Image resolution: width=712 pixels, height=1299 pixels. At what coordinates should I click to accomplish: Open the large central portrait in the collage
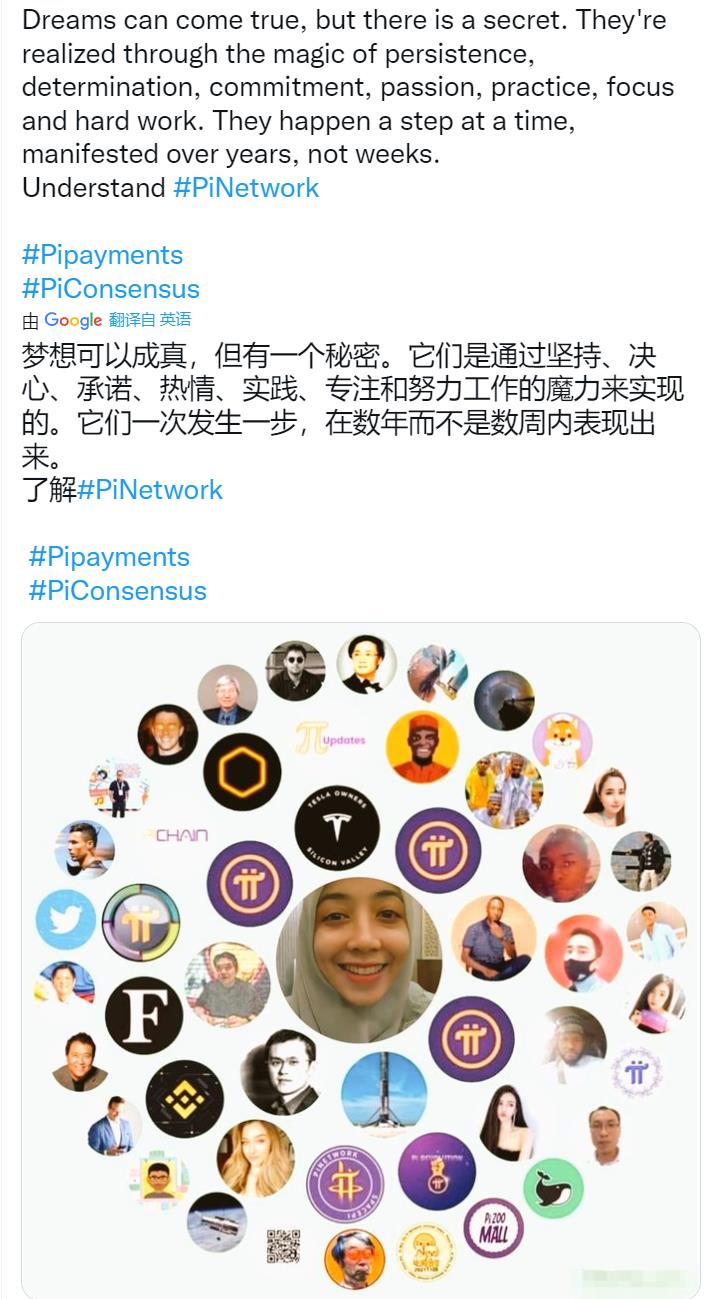359,960
